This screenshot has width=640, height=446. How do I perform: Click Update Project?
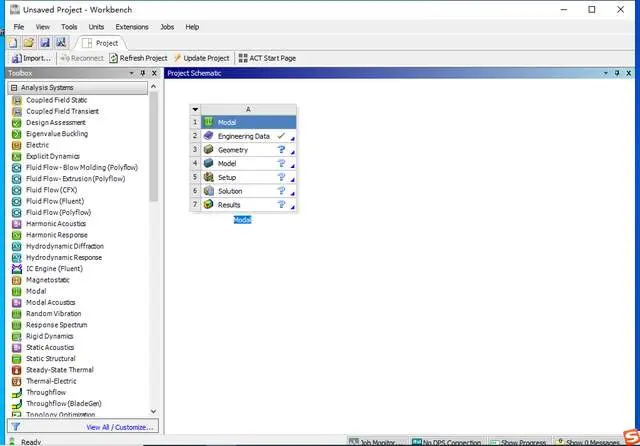pyautogui.click(x=202, y=58)
